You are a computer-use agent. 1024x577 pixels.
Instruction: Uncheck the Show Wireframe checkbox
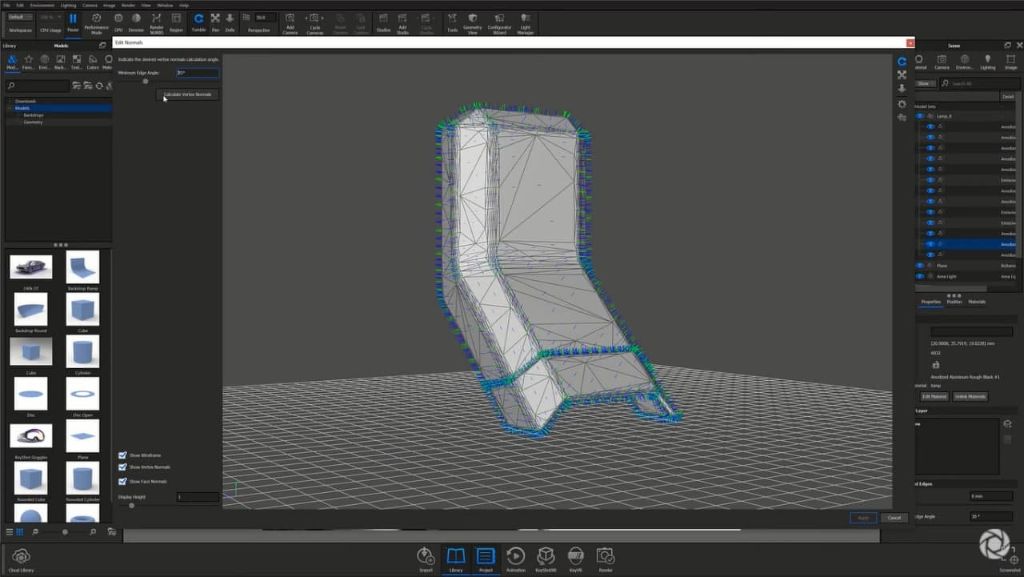tap(123, 455)
